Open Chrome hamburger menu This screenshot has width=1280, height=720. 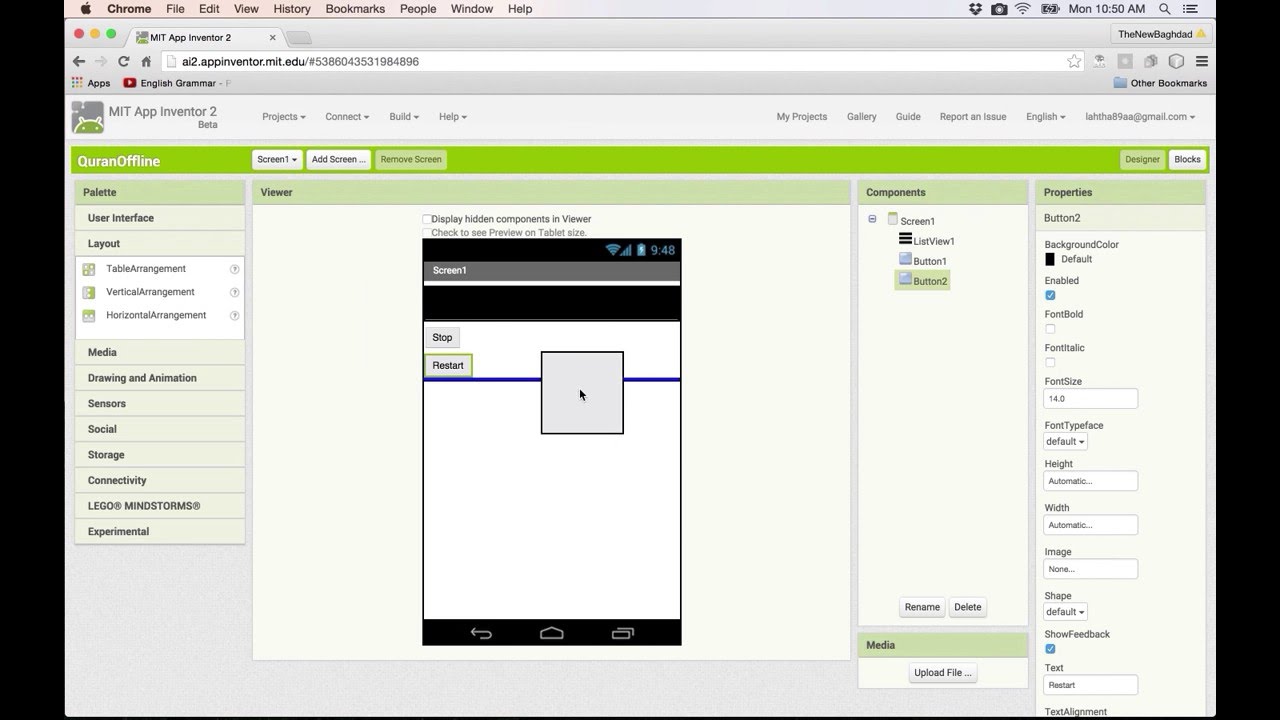click(x=1201, y=61)
